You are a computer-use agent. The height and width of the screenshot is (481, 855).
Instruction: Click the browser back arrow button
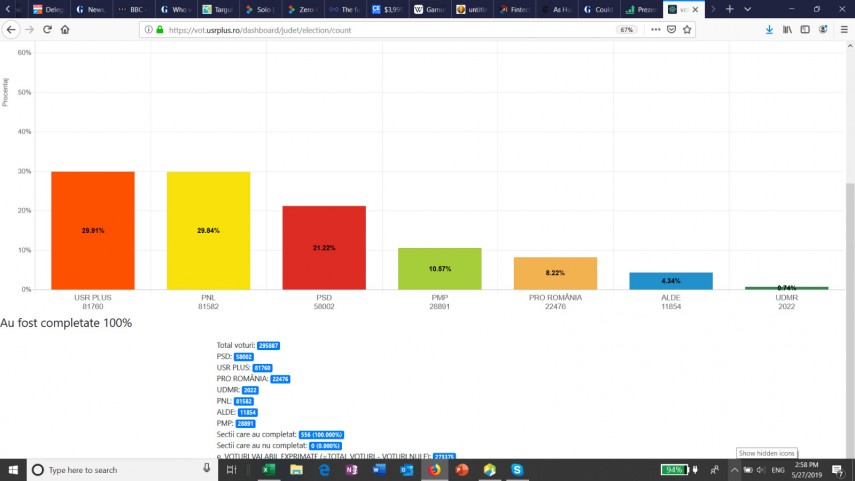(x=11, y=30)
